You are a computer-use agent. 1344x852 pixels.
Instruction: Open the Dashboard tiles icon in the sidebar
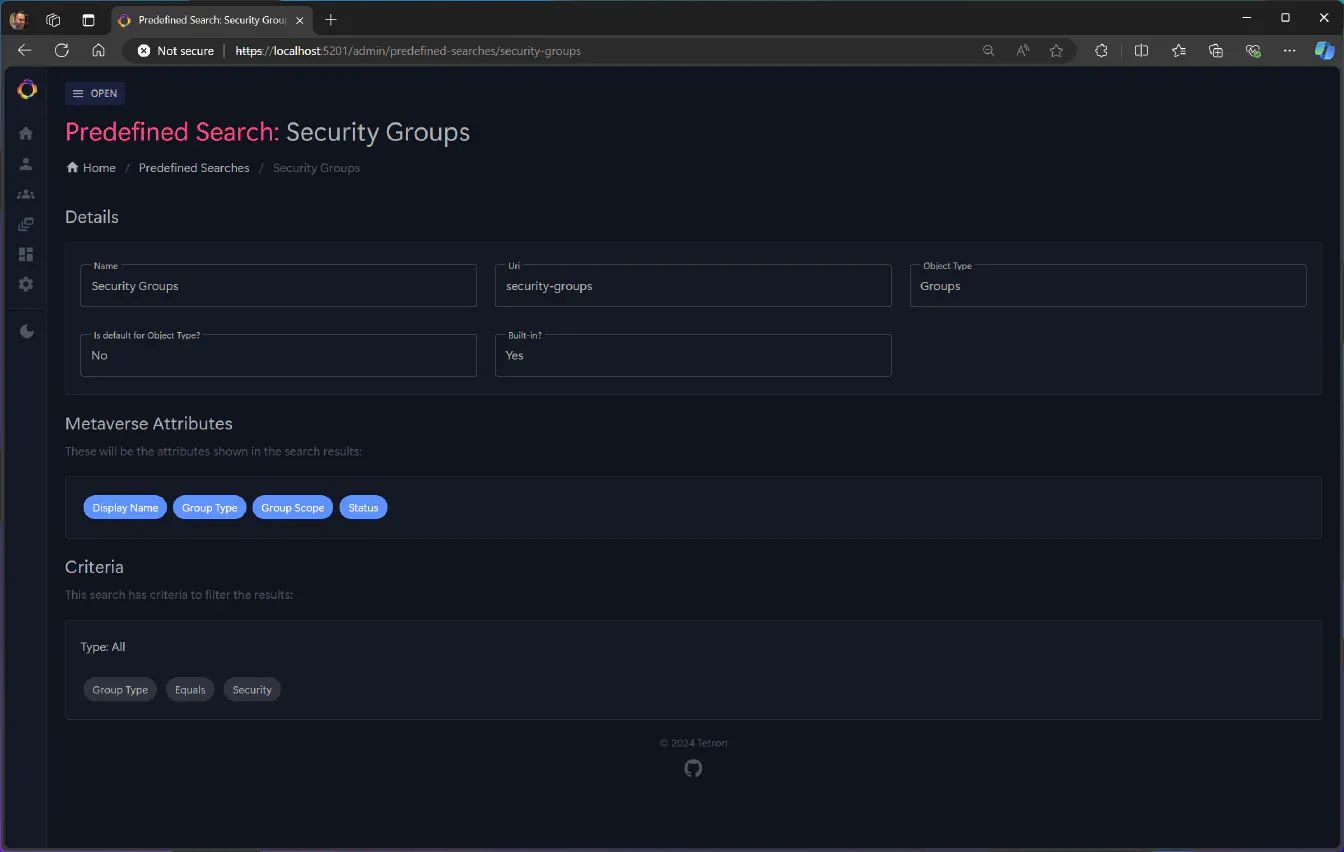(25, 254)
